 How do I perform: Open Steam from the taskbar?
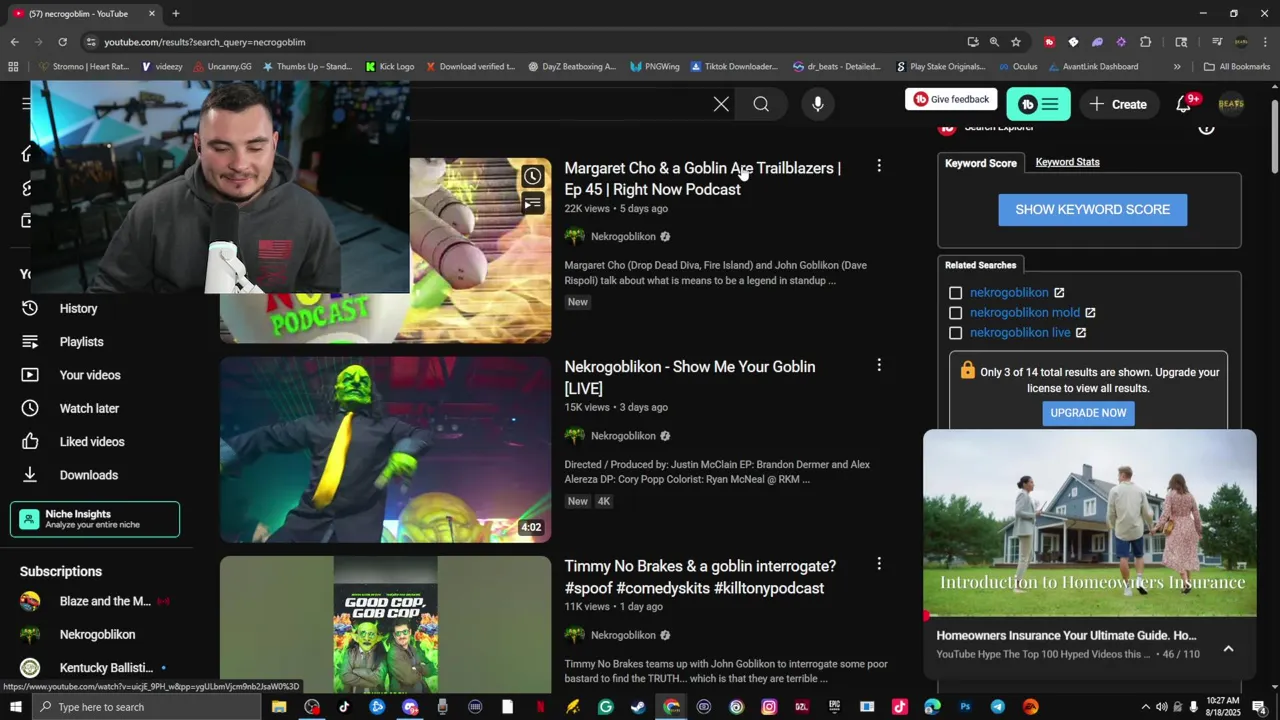click(x=638, y=707)
